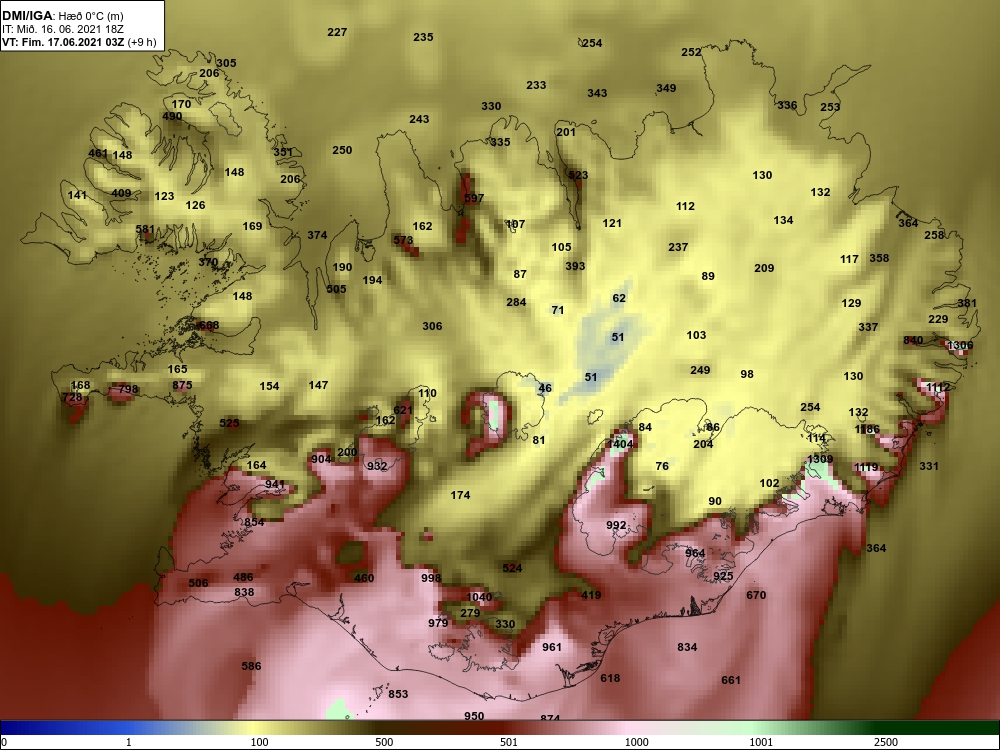This screenshot has height=750, width=1000.
Task: Click the 2500 label on the color scale
Action: coord(886,742)
